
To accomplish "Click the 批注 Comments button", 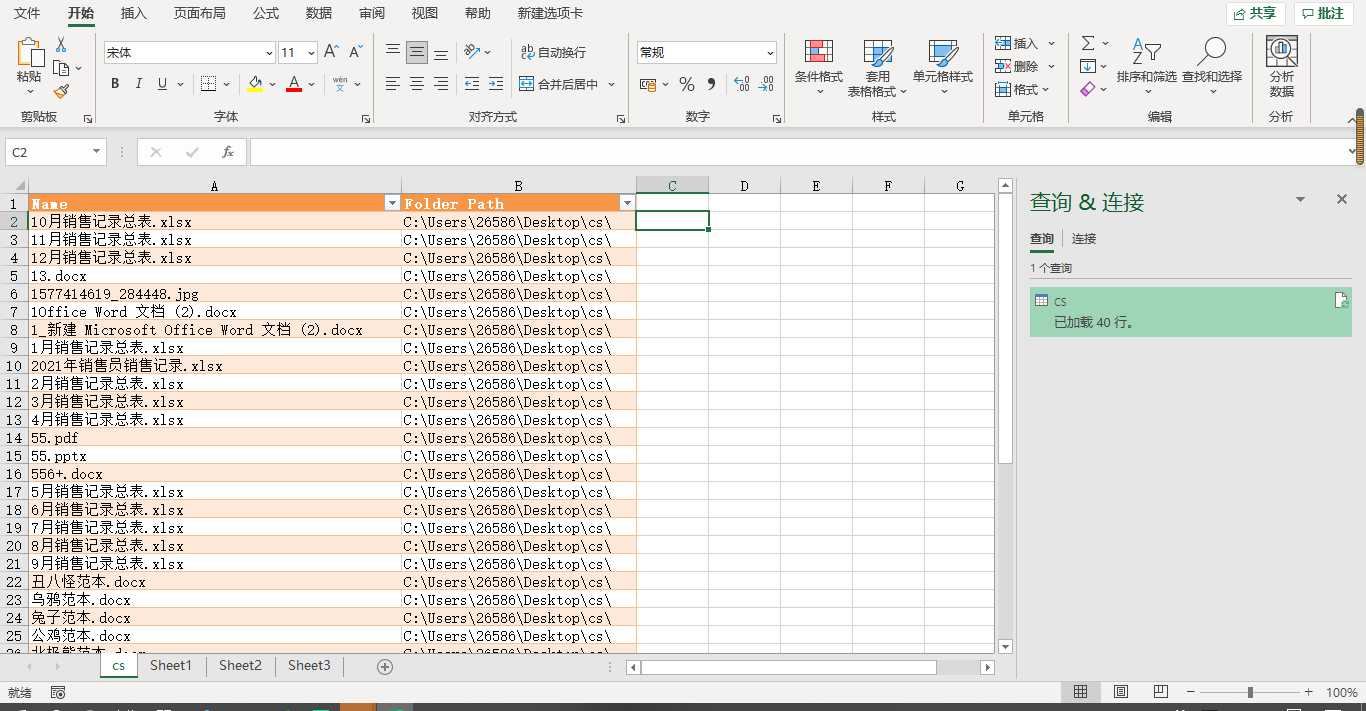I will coord(1324,13).
